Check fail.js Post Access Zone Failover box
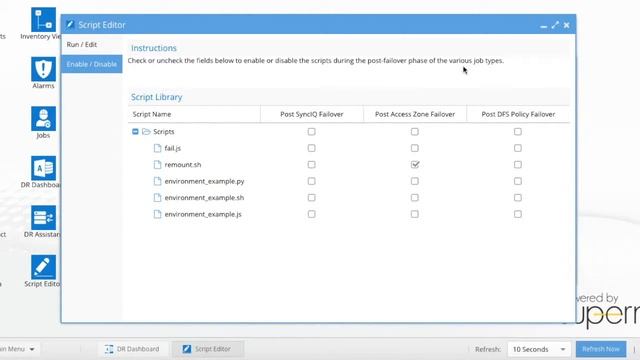The image size is (640, 360). 415,148
